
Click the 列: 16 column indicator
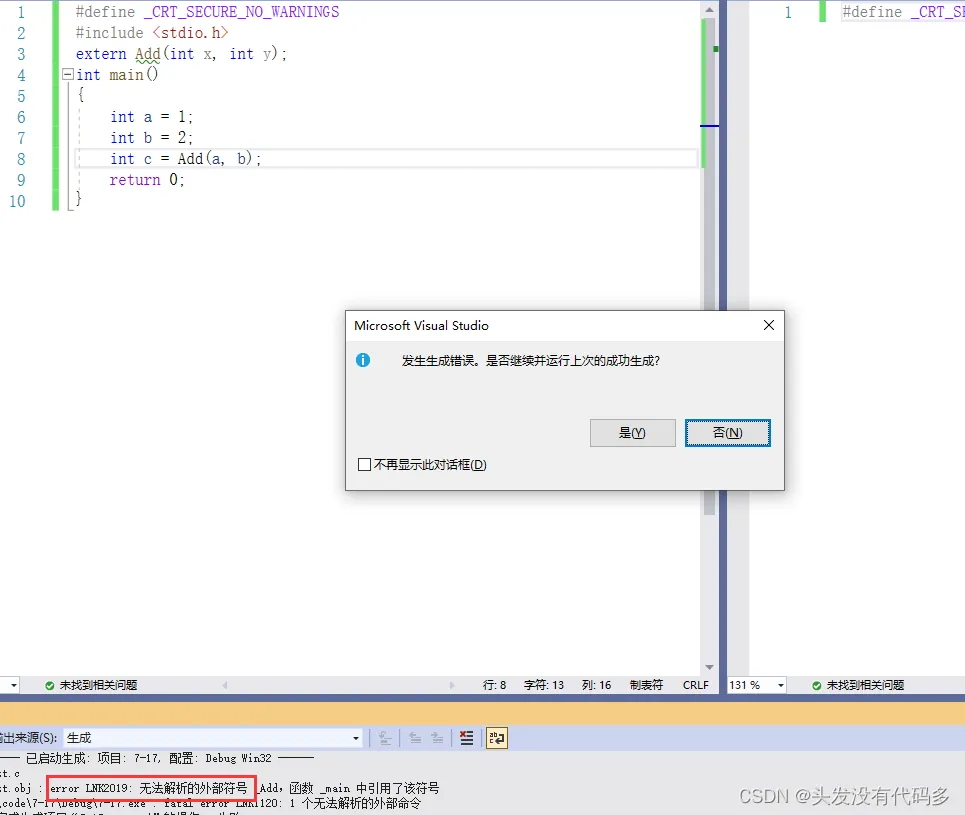pos(596,685)
